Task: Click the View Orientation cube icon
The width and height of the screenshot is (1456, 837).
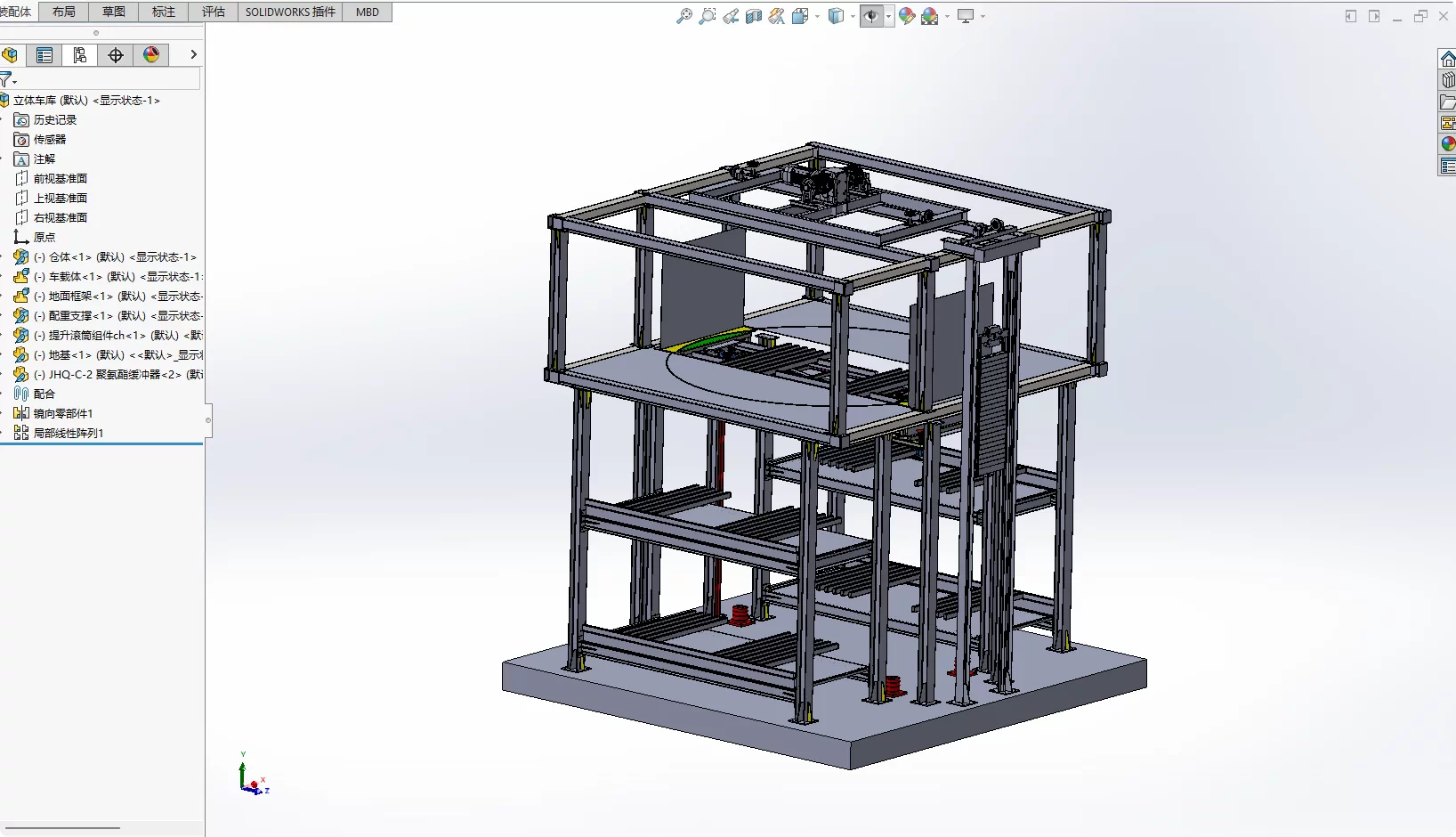Action: click(x=799, y=16)
